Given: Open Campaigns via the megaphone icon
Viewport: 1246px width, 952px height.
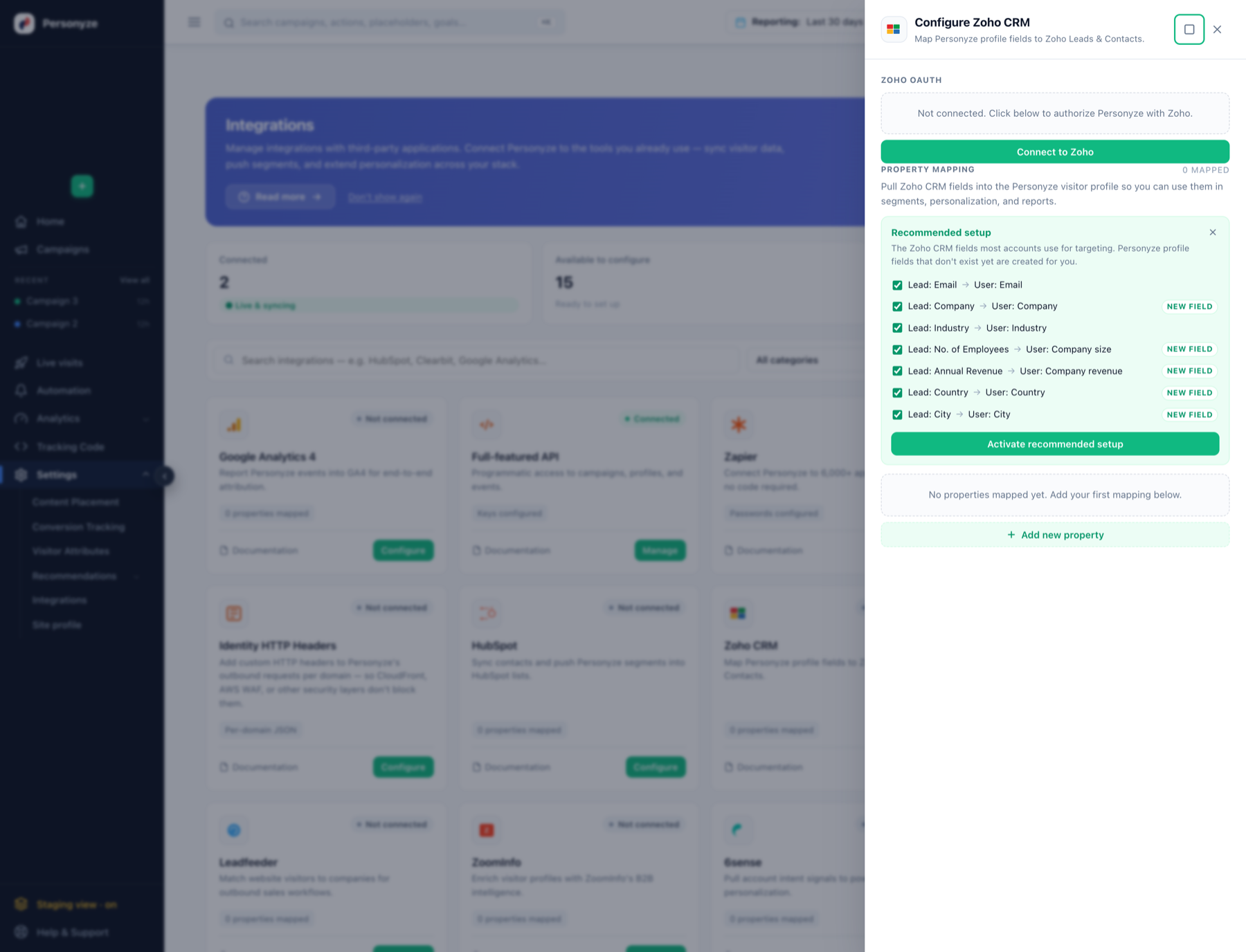Looking at the screenshot, I should pyautogui.click(x=21, y=249).
